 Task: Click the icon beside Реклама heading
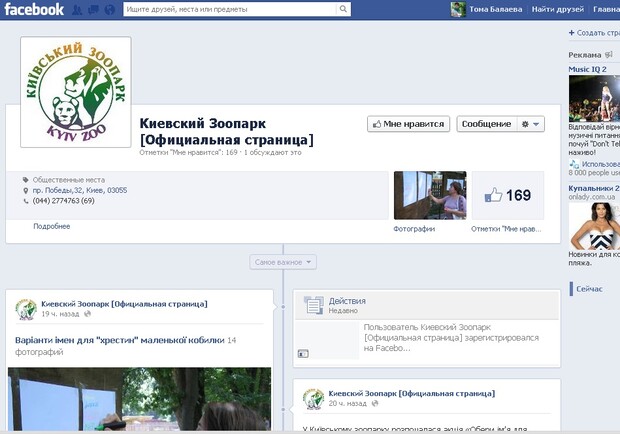[609, 55]
